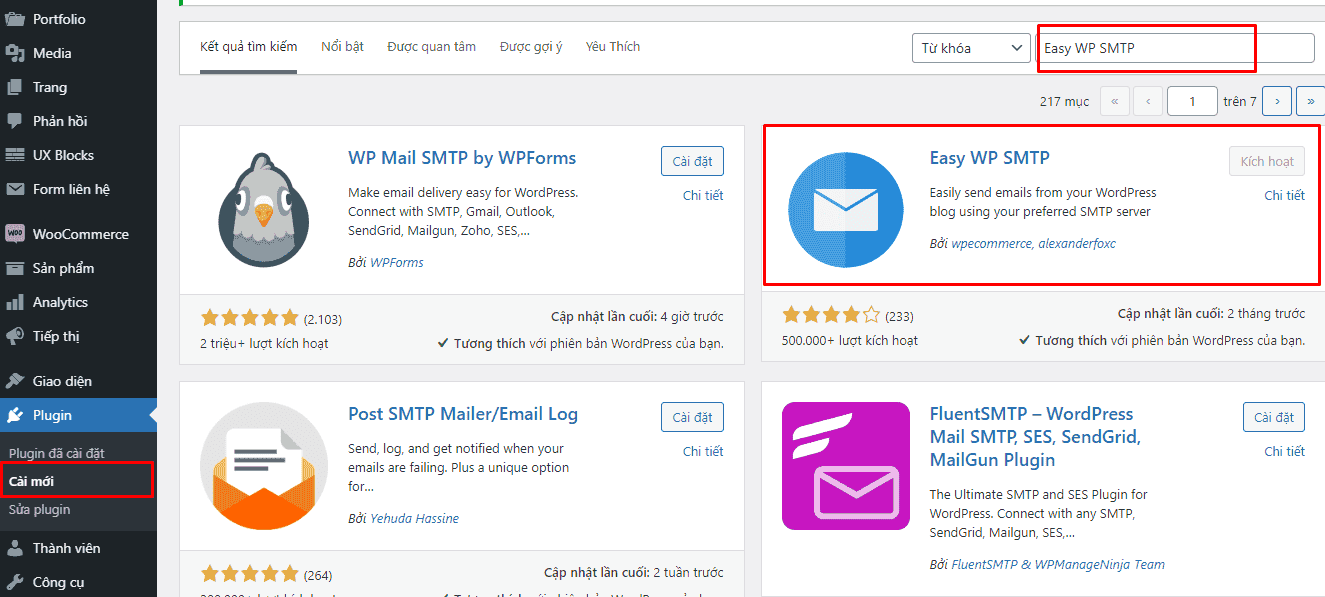1325x597 pixels.
Task: Click the WooCommerce logo icon in sidebar
Action: tap(15, 234)
